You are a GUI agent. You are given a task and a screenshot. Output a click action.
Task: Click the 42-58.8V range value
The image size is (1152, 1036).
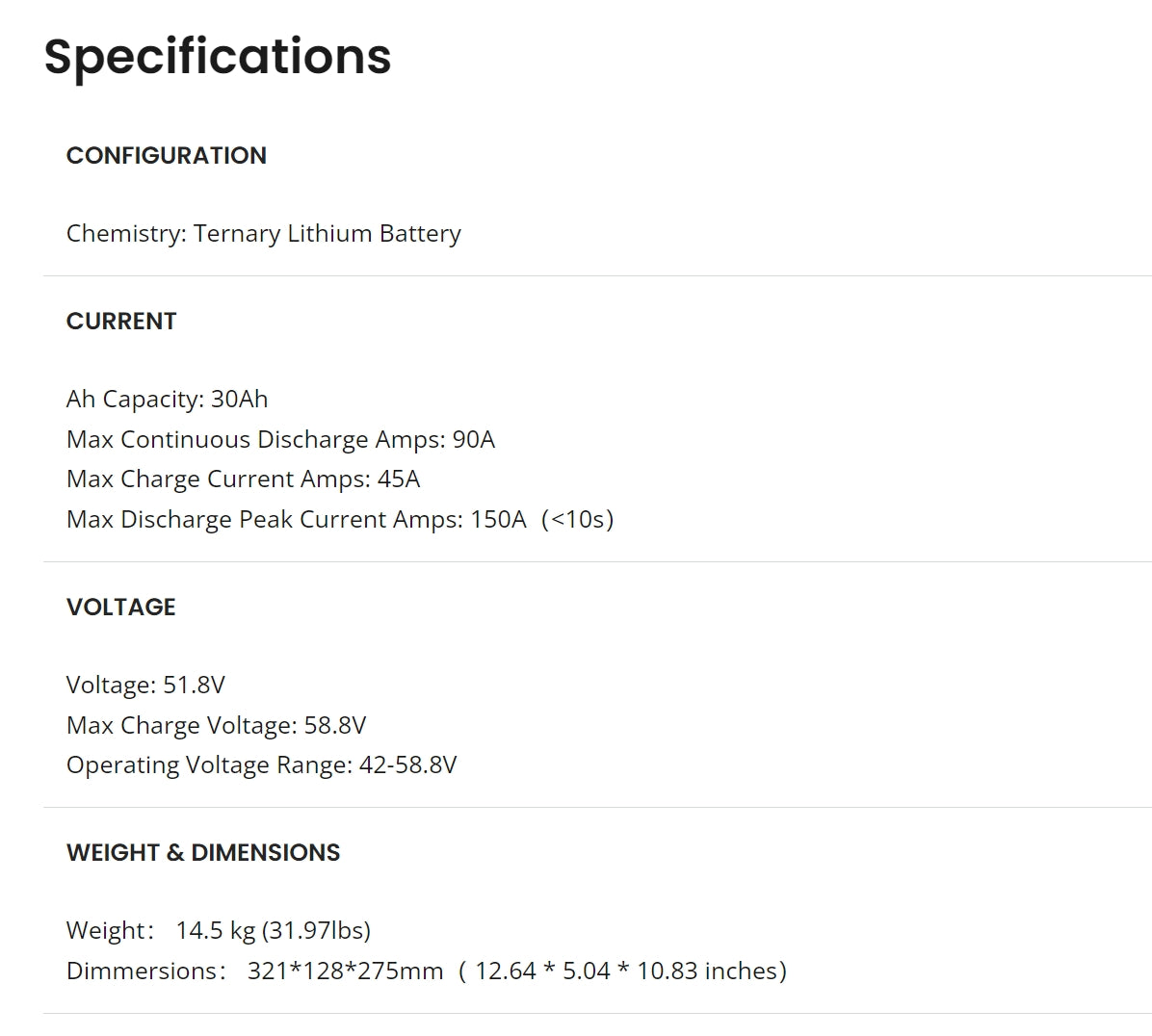(x=408, y=765)
